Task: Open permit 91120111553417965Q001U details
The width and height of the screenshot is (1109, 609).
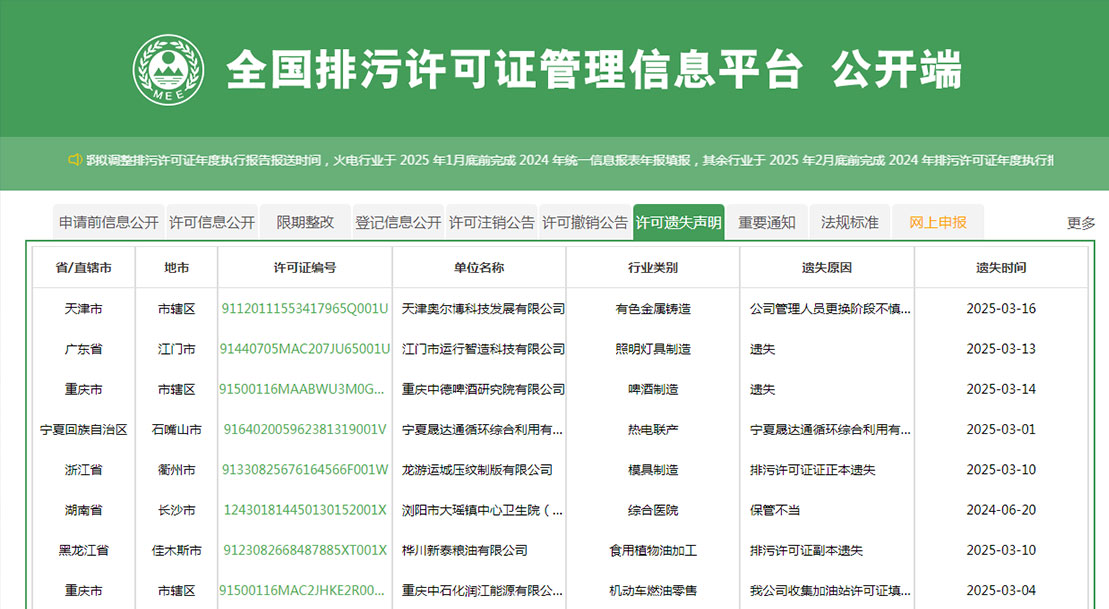Action: click(x=305, y=309)
